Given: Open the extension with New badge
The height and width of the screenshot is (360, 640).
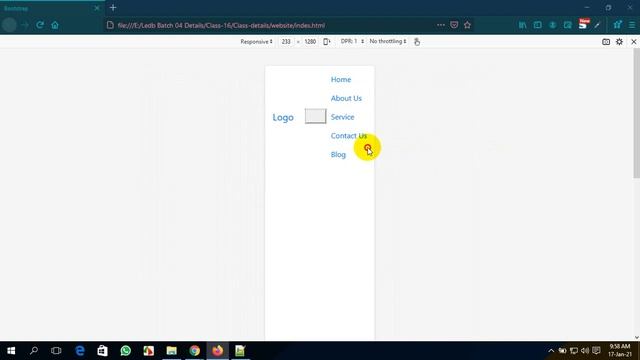Looking at the screenshot, I should point(583,24).
